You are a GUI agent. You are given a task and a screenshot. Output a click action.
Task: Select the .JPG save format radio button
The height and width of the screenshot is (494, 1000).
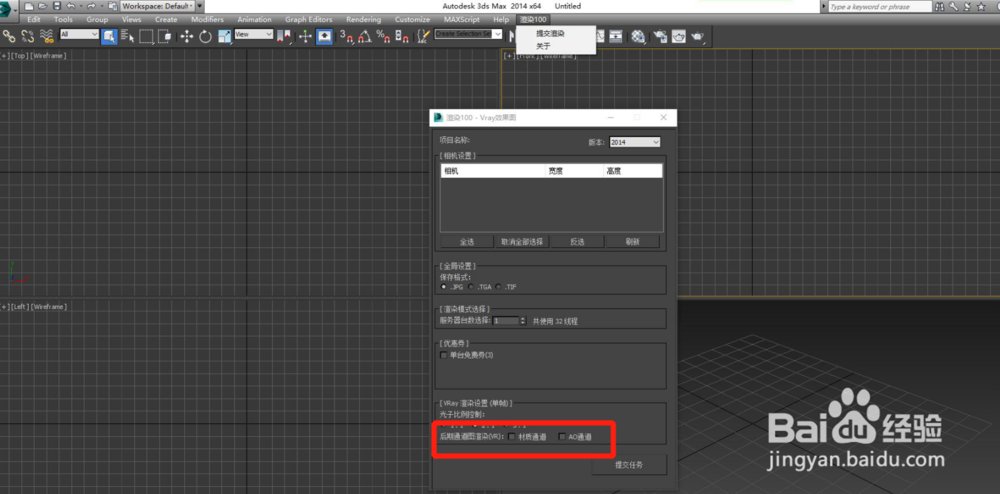click(444, 287)
